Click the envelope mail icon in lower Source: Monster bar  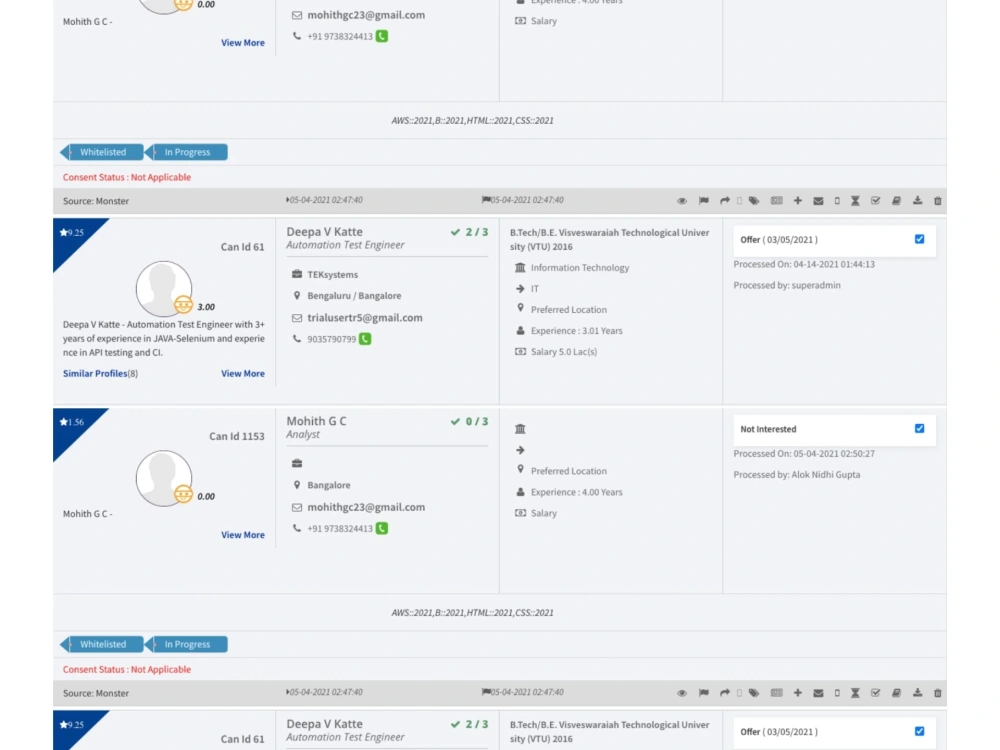click(818, 693)
